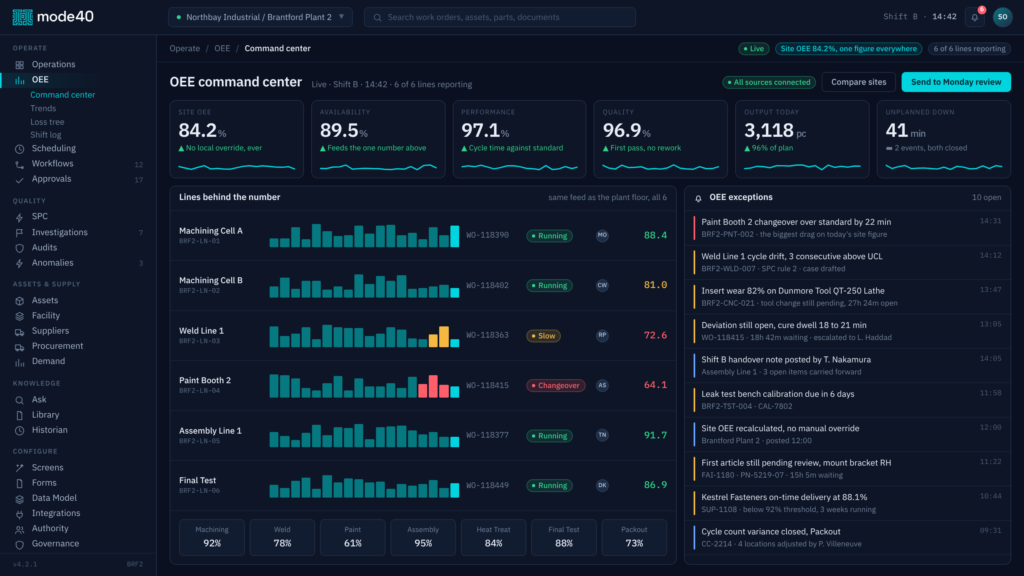Open the Paint Booth 2 changeover exception
Screen dimensions: 1024x576
point(848,228)
